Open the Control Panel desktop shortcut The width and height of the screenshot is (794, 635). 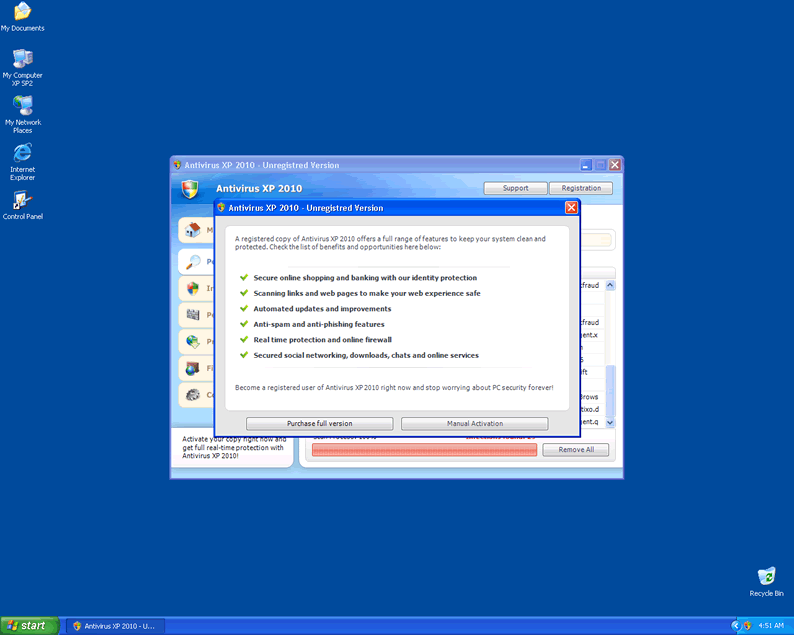pos(22,204)
